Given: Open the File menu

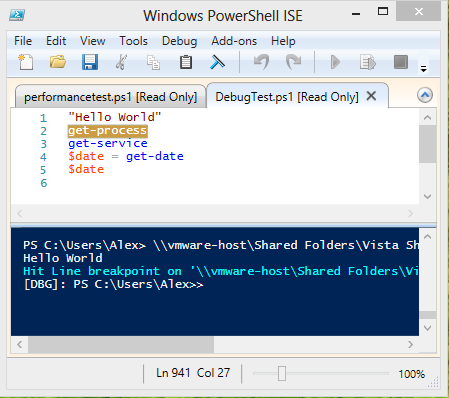Looking at the screenshot, I should pos(23,41).
